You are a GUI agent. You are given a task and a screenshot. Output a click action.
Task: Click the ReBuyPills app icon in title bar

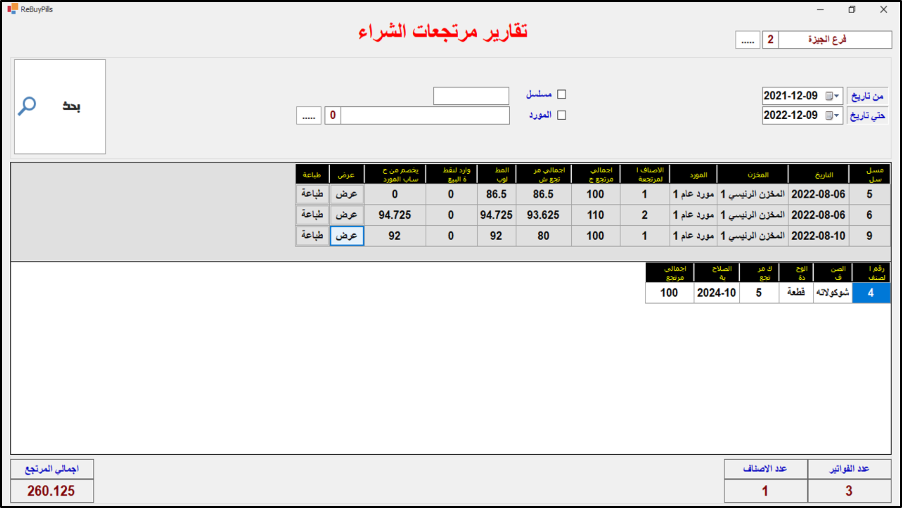(11, 9)
